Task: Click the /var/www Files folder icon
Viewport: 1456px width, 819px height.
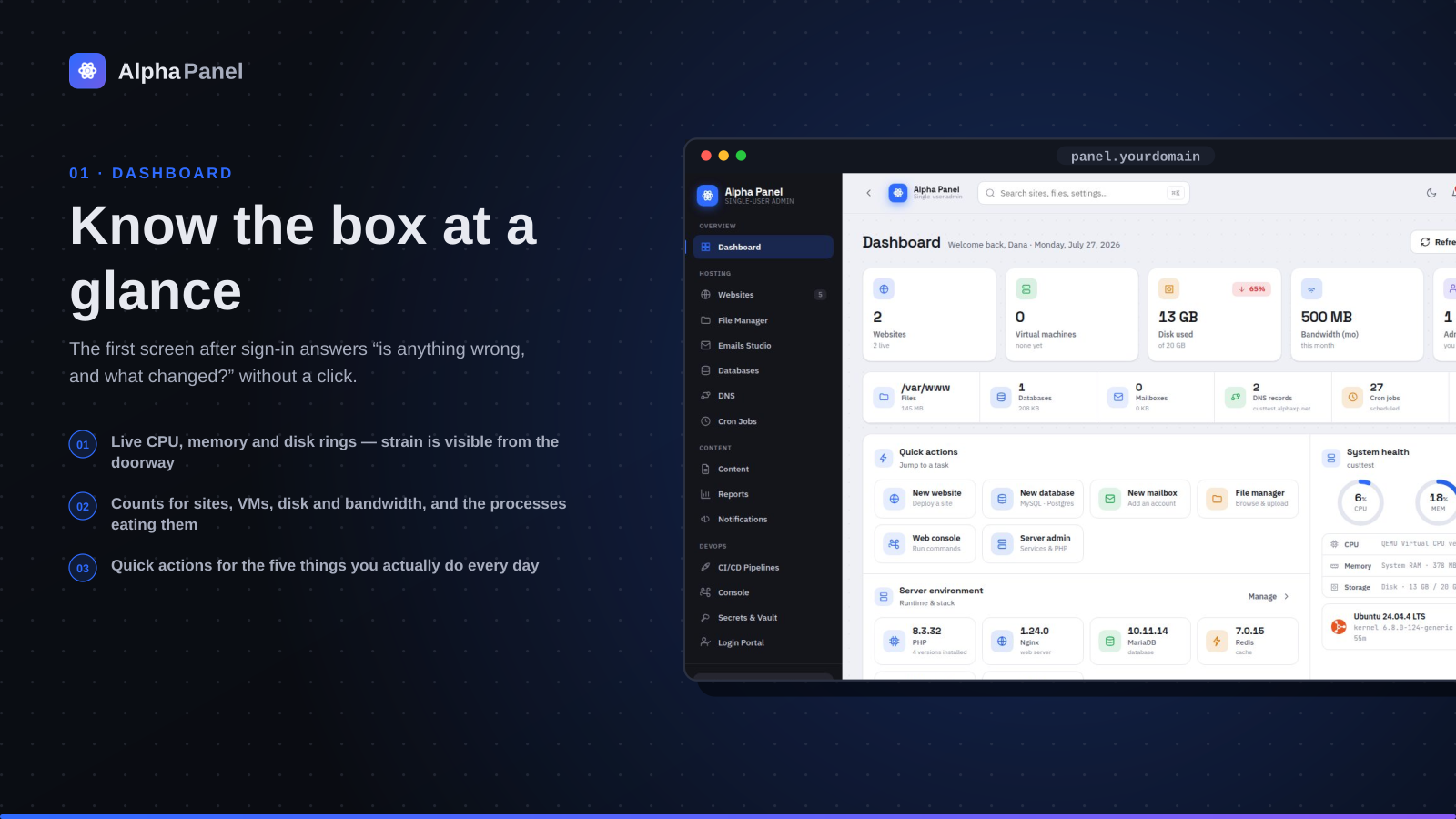Action: (x=884, y=398)
